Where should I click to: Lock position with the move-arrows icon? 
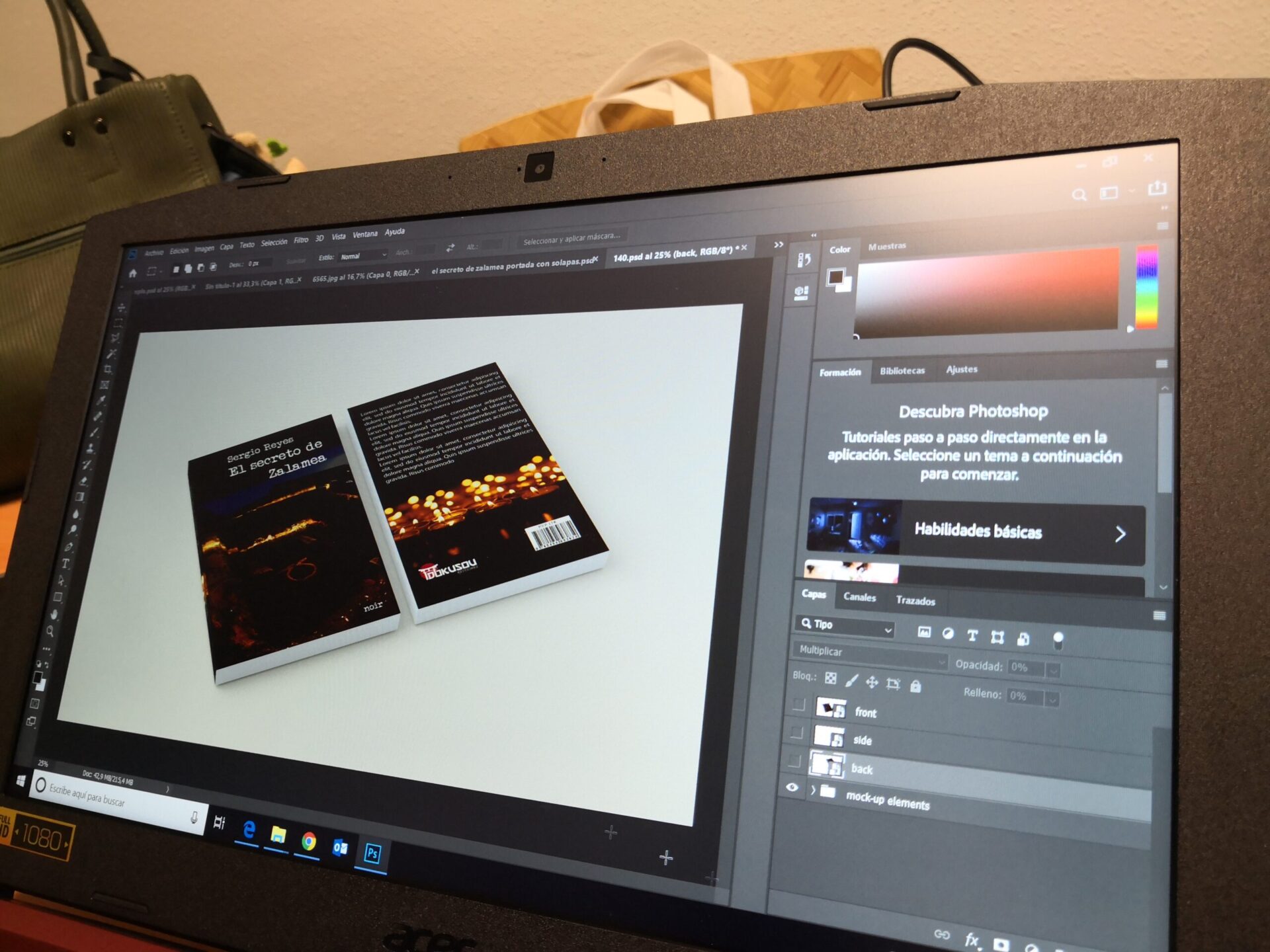pyautogui.click(x=872, y=682)
